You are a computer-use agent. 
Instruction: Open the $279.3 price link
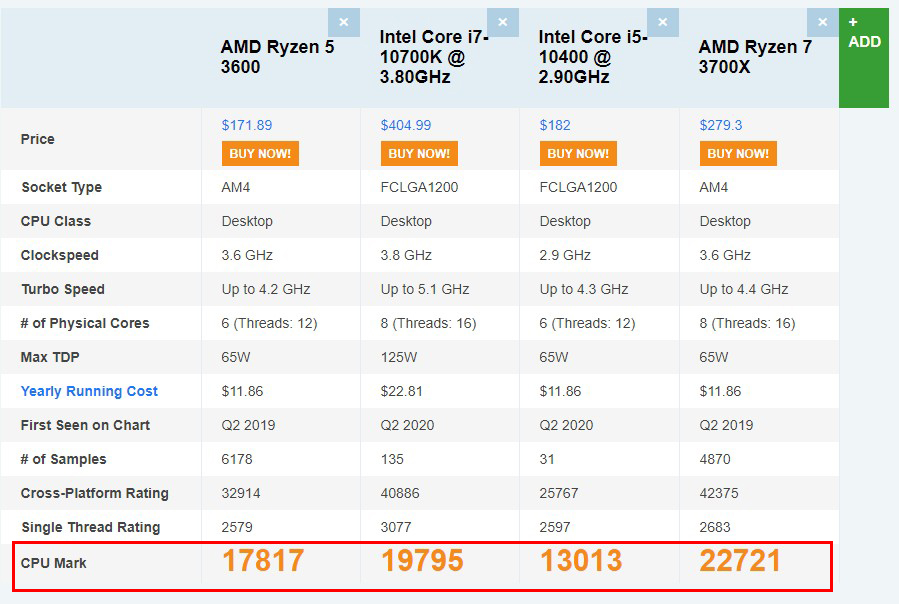pyautogui.click(x=721, y=125)
